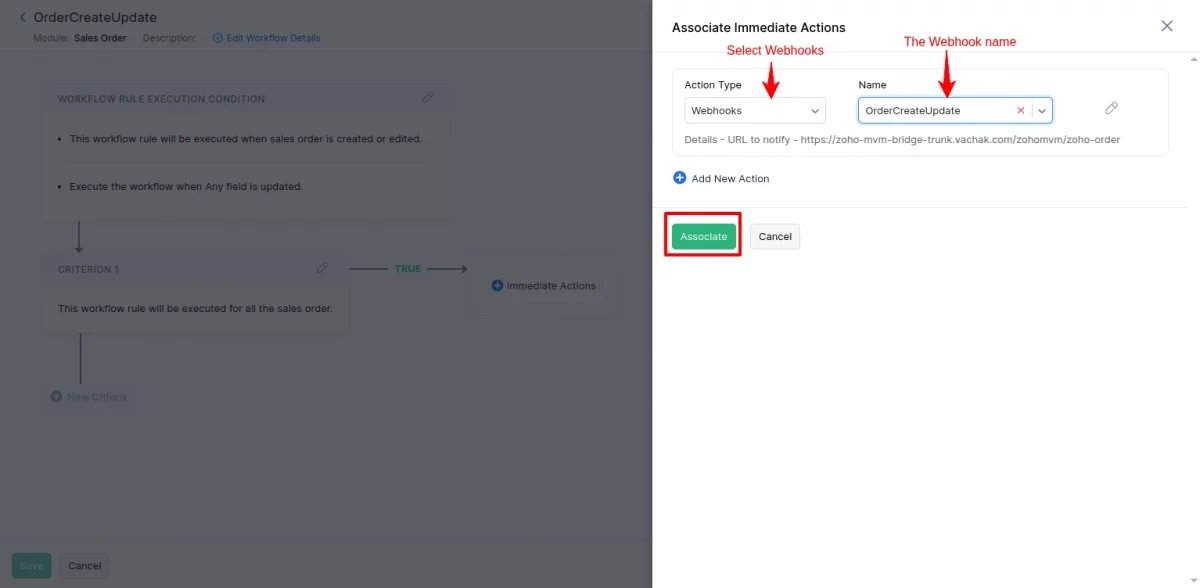Click the Add New Action plus icon
Image resolution: width=1200 pixels, height=588 pixels.
tap(680, 177)
